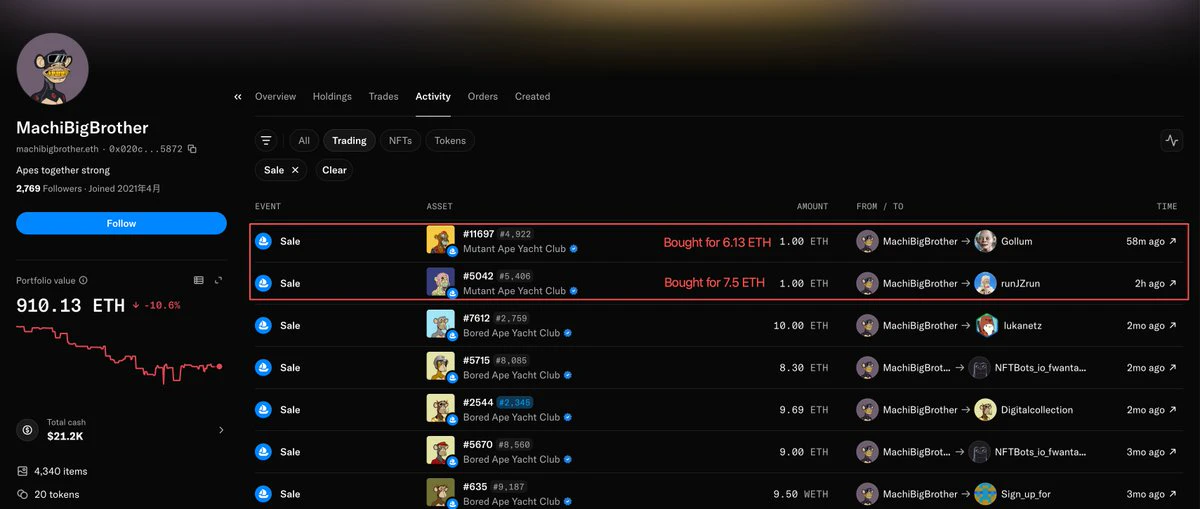Open thumbnail of Mutant Ape #5042

tap(441, 282)
